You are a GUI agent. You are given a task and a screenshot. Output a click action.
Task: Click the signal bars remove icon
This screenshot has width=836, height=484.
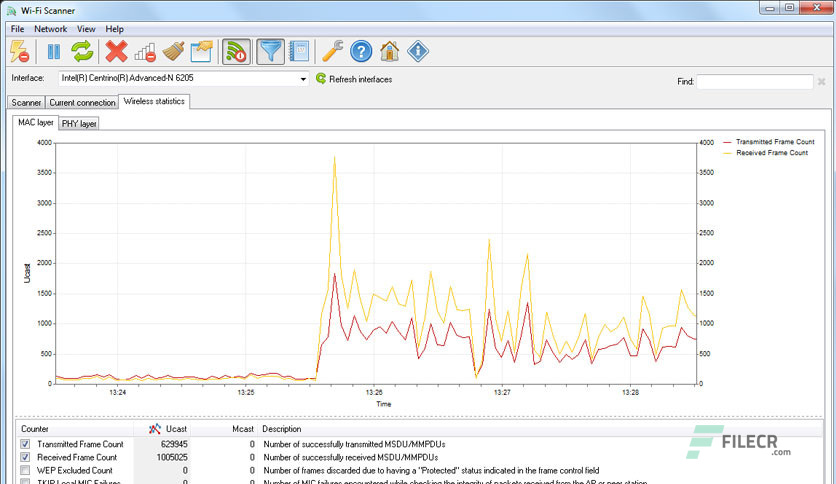click(x=145, y=52)
